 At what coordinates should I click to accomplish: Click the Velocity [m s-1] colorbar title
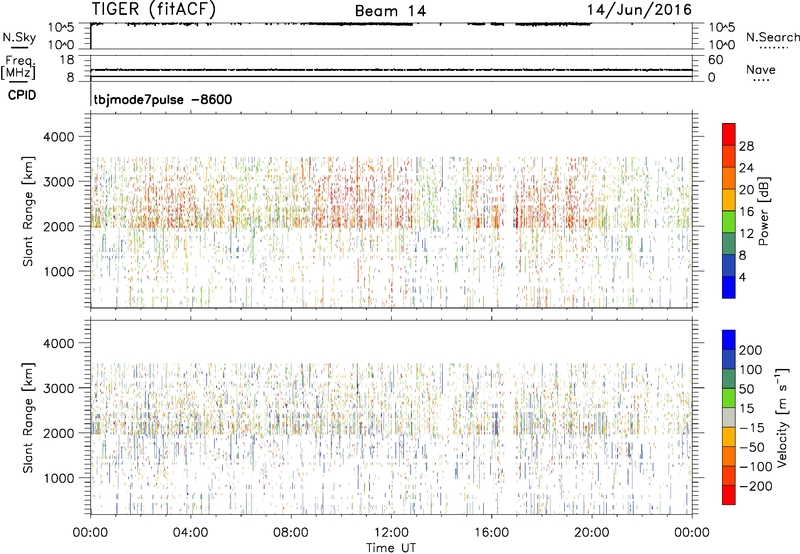(782, 417)
